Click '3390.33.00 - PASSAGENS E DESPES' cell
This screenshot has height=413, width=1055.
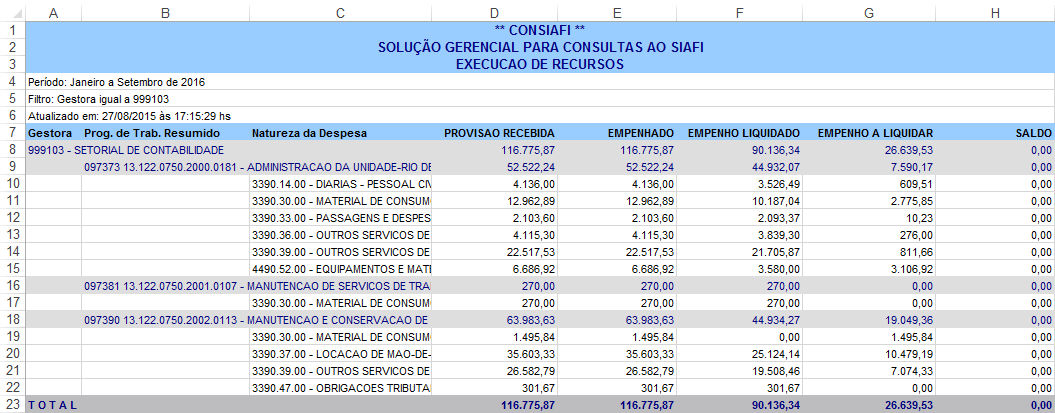[x=340, y=217]
